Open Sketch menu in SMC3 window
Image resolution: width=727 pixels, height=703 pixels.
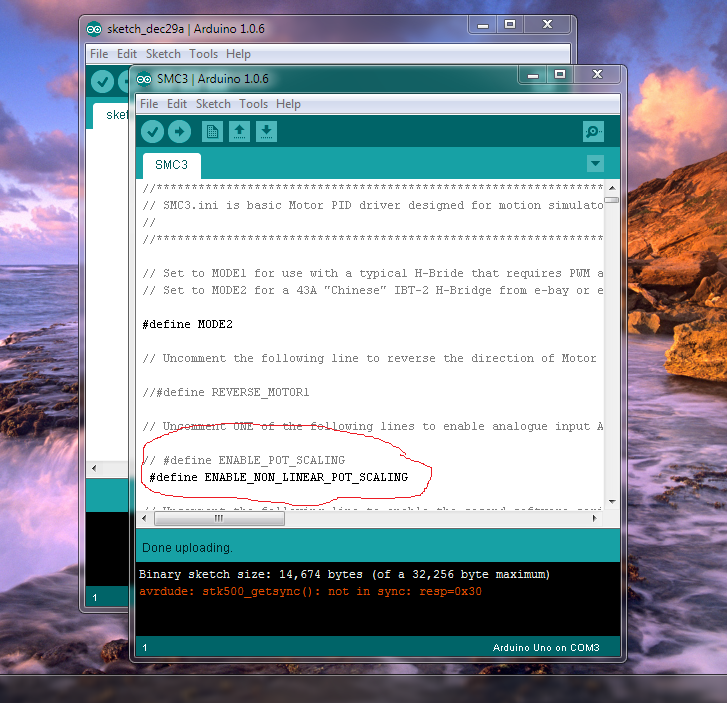[213, 104]
